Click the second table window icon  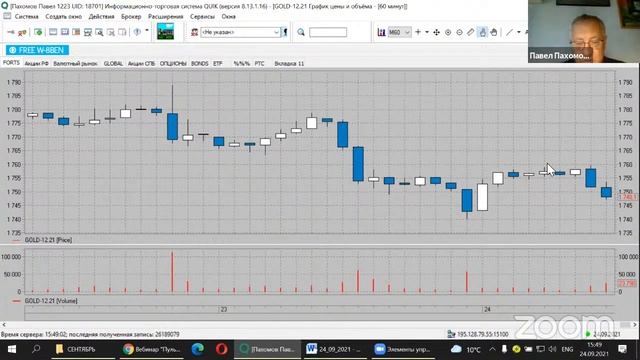[x=64, y=32]
